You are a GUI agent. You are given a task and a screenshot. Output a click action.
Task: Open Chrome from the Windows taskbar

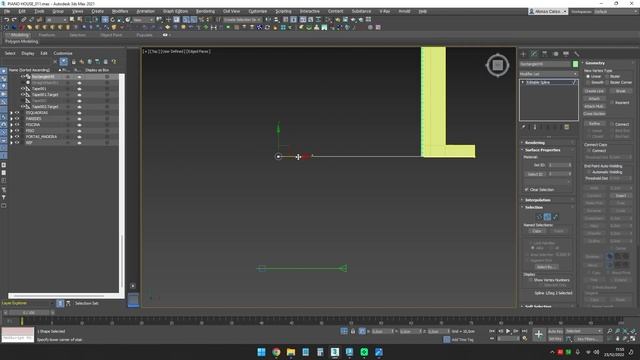(x=276, y=352)
